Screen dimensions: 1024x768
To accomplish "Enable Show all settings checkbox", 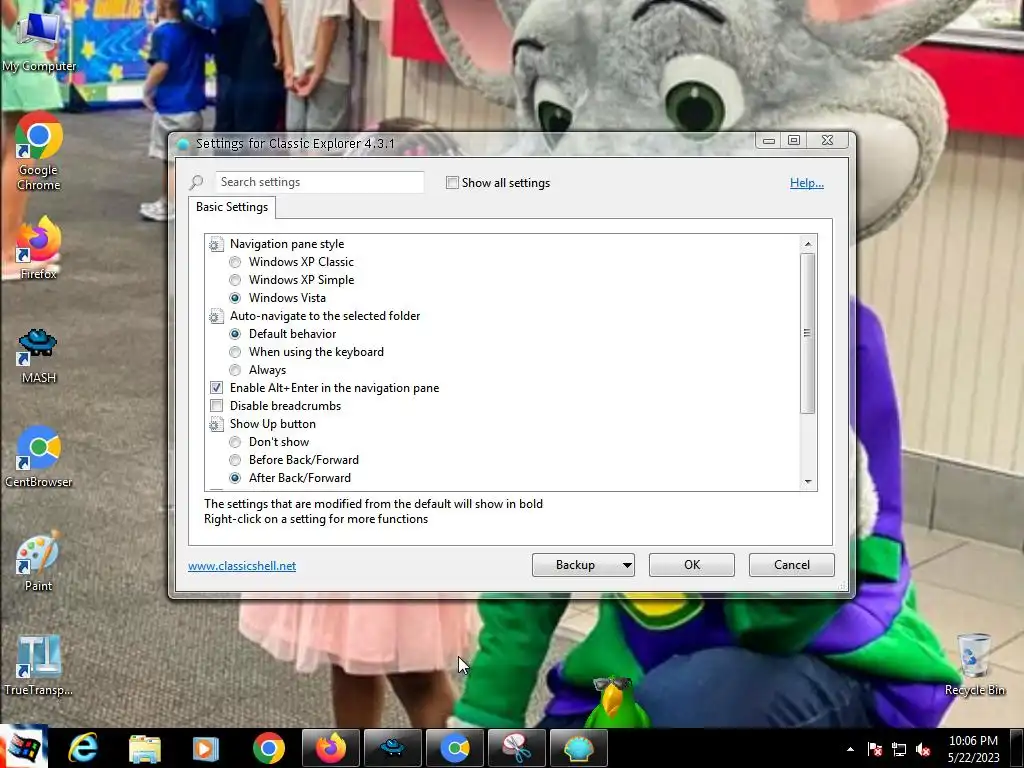I will tap(452, 183).
